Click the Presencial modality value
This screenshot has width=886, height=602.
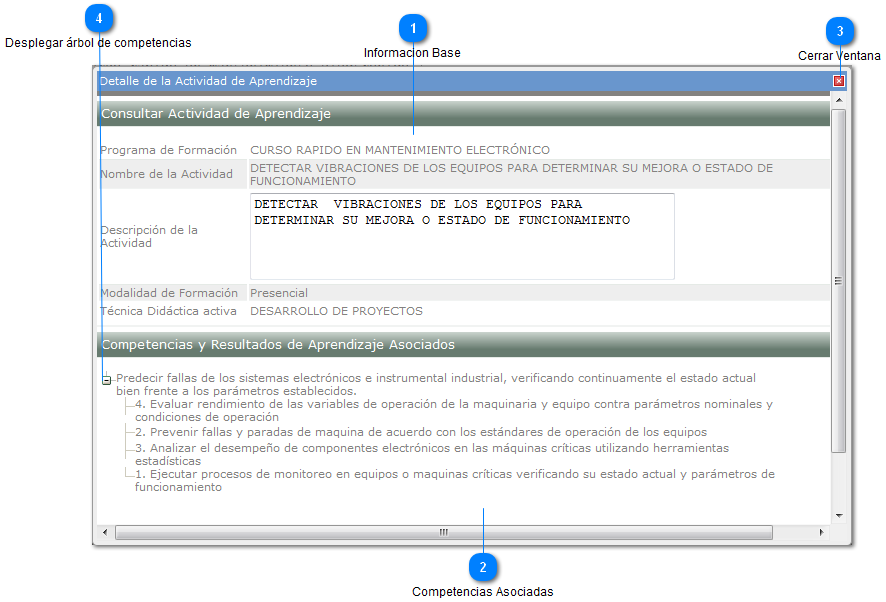click(x=279, y=293)
